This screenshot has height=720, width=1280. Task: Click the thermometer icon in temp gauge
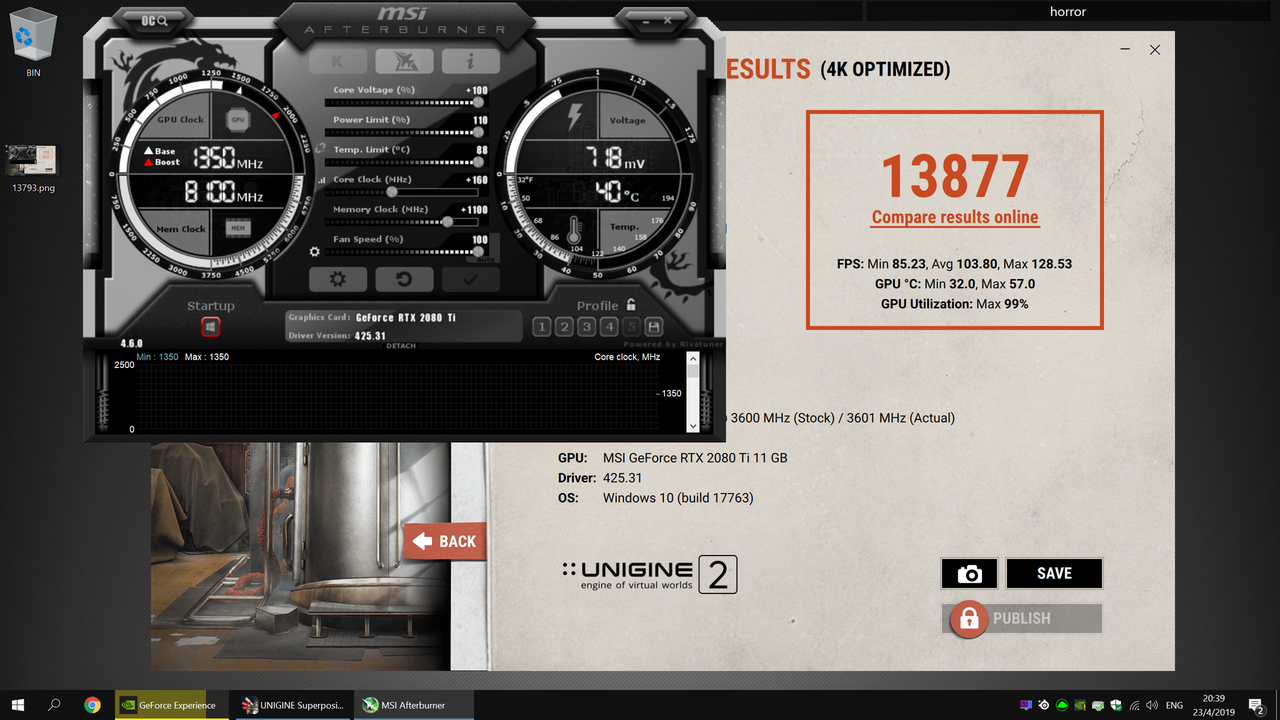pyautogui.click(x=575, y=232)
